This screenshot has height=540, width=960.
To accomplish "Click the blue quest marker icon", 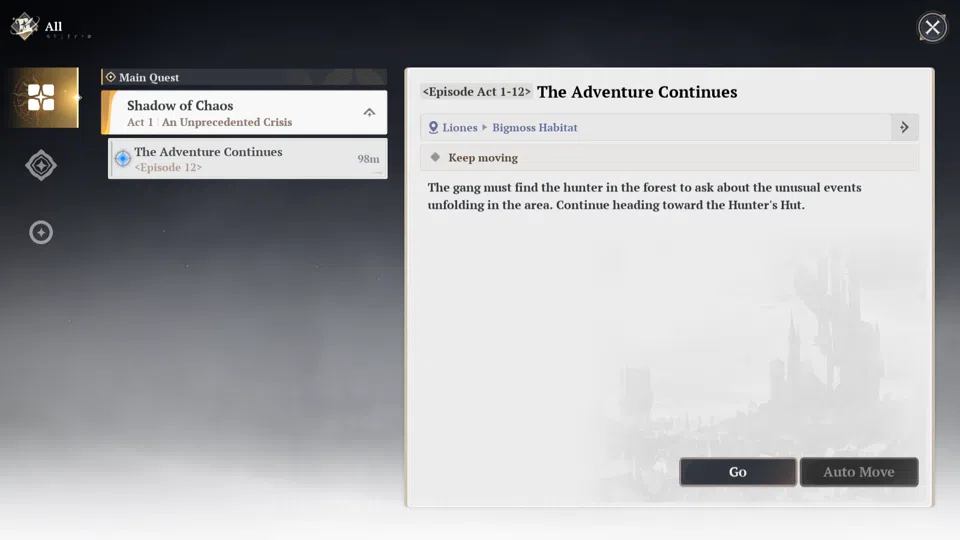I will click(122, 159).
